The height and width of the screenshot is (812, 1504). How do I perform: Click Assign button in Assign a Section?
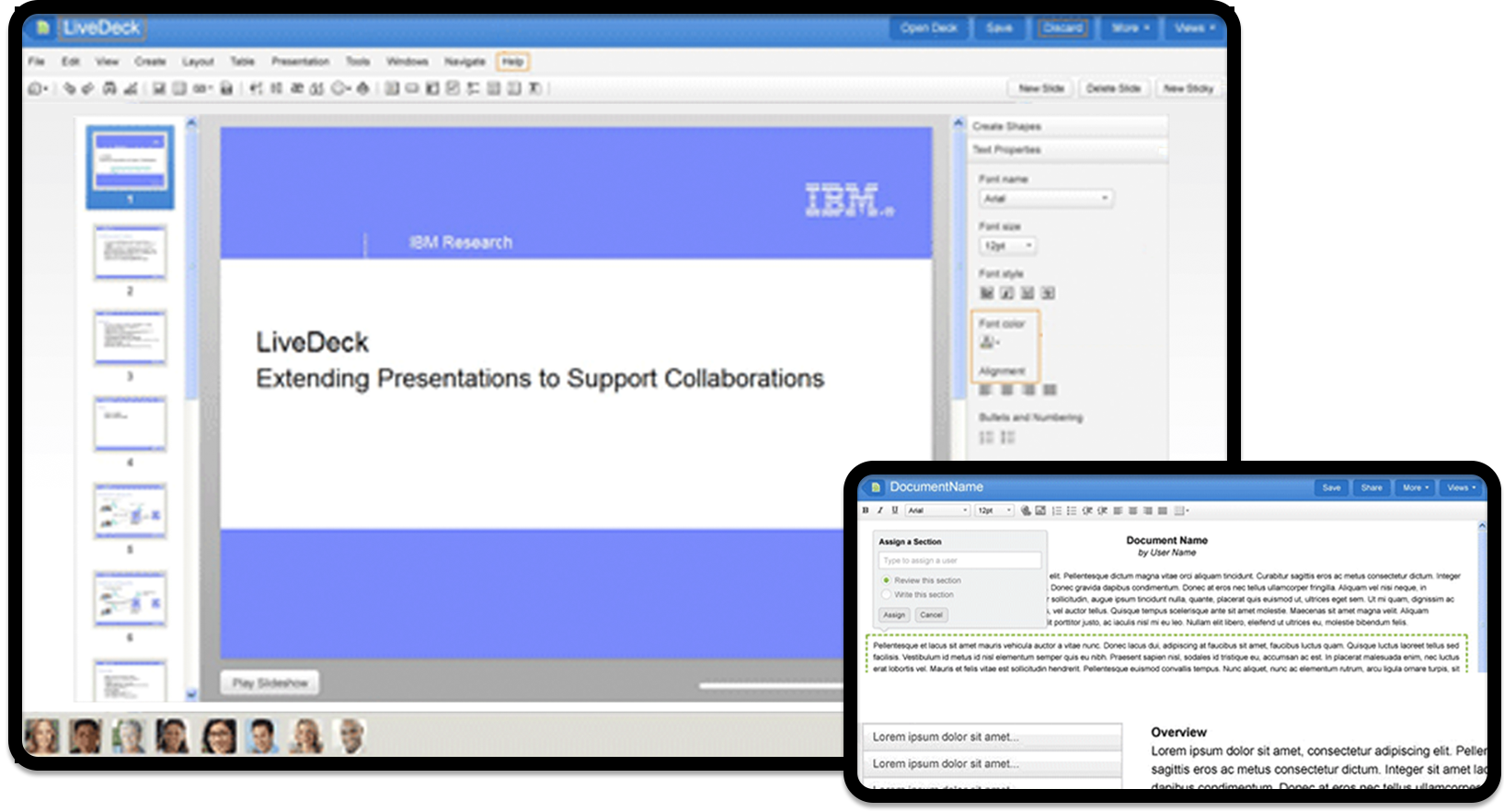point(894,615)
